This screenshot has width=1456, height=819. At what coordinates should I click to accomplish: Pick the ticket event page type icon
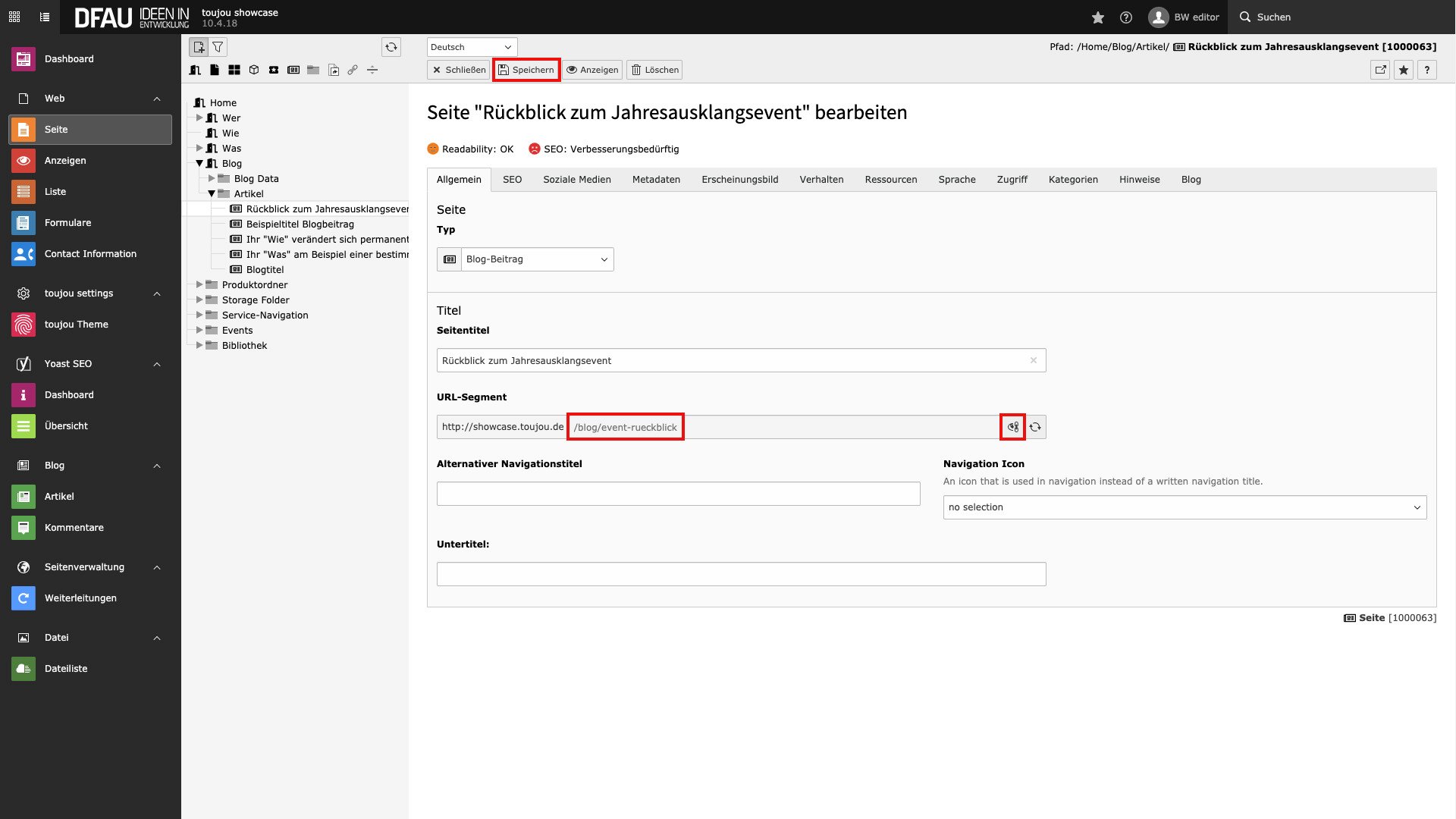(x=274, y=70)
